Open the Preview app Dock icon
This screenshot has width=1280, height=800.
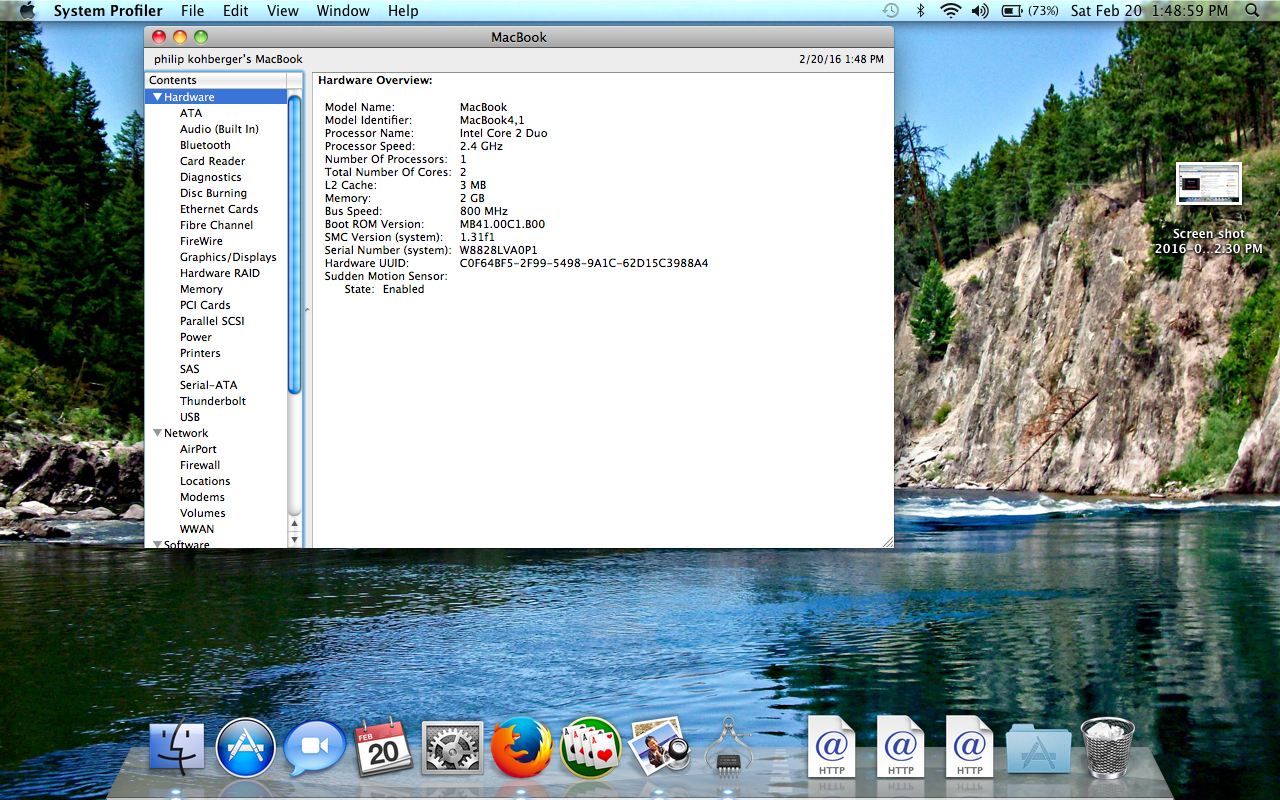(659, 746)
